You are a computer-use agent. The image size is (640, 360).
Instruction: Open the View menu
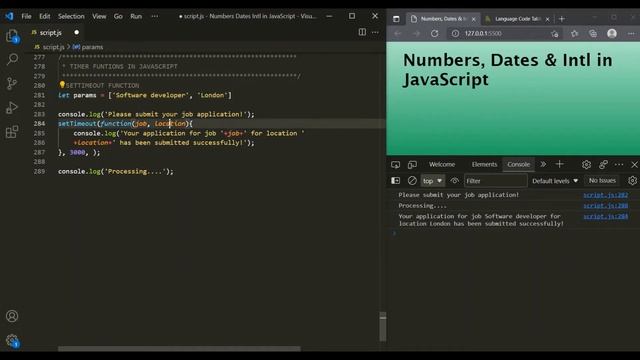click(99, 16)
